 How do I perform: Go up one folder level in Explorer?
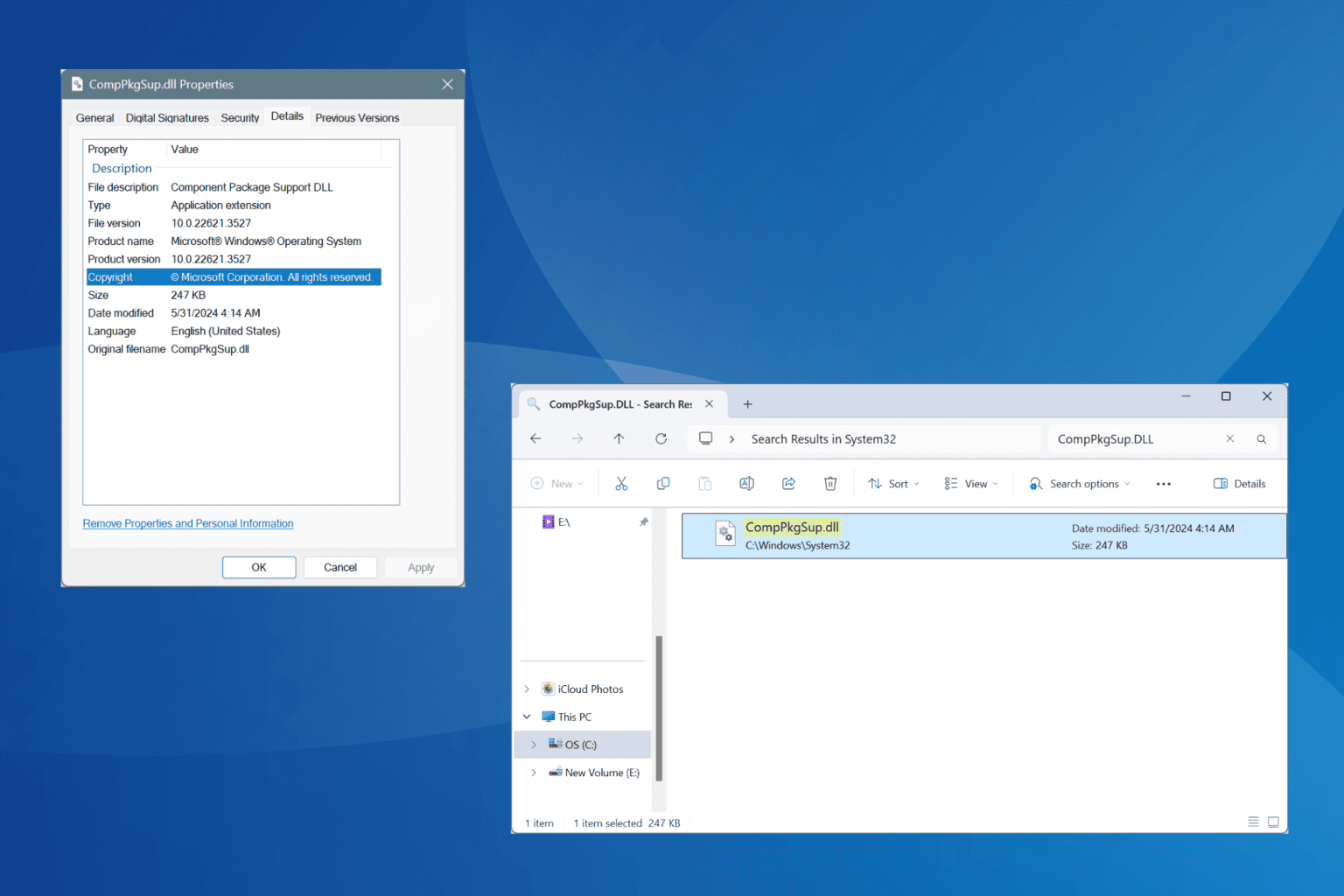[x=619, y=438]
